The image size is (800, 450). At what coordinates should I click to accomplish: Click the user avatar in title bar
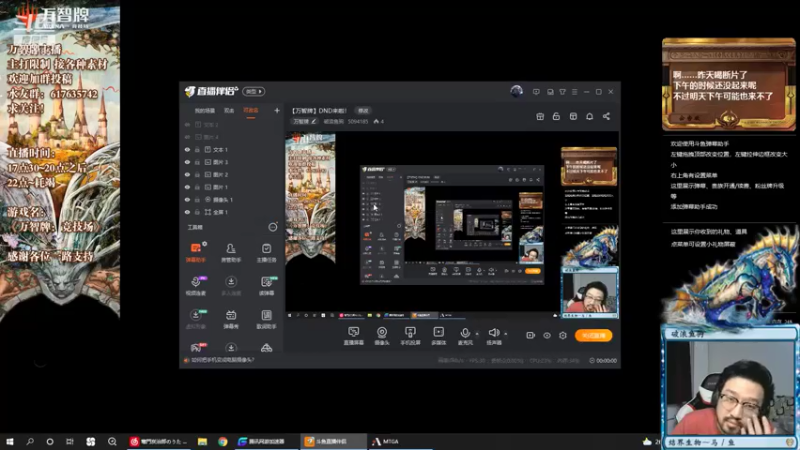[516, 91]
